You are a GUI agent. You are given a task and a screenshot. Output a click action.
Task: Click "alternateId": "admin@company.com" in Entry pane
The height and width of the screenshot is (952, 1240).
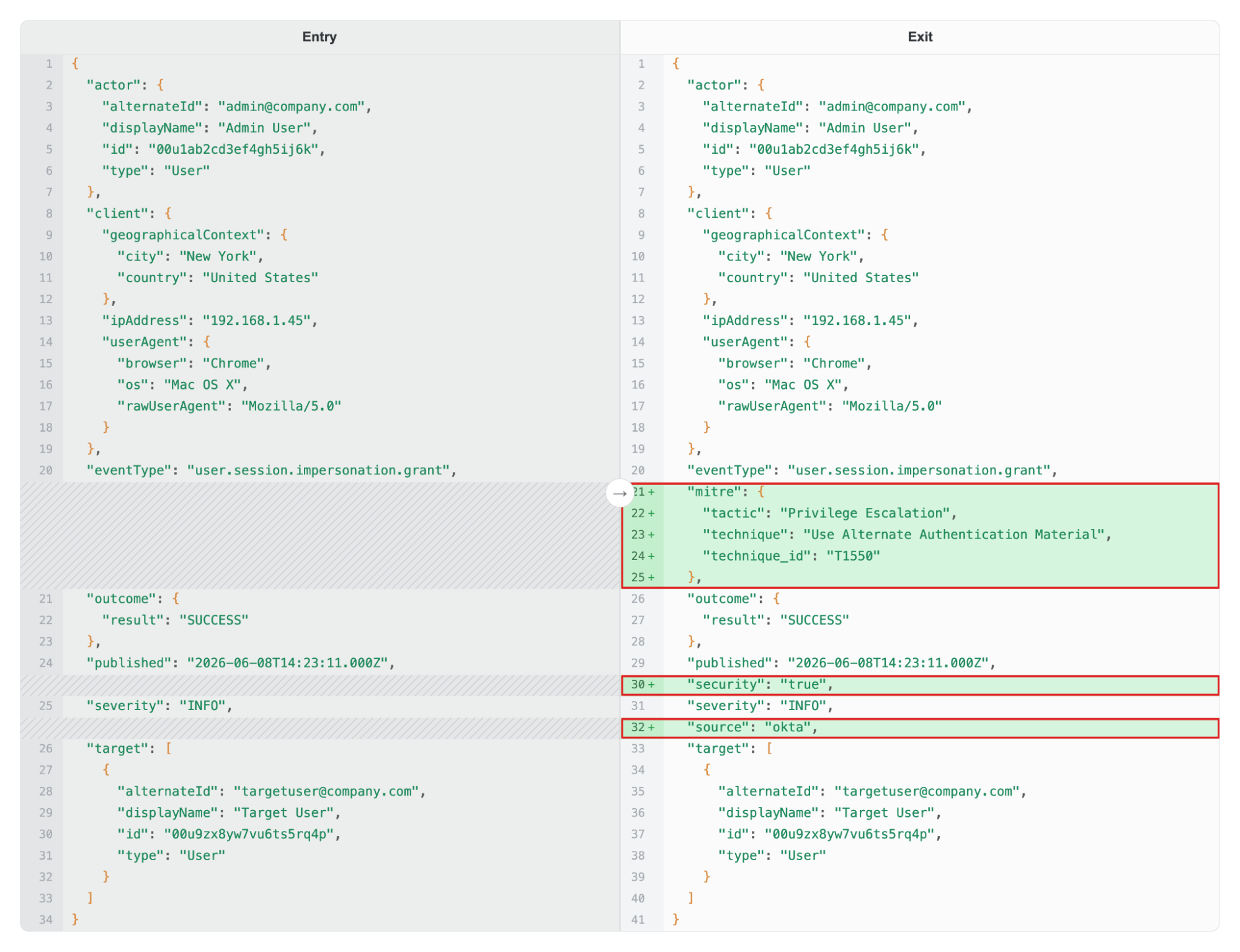[236, 107]
